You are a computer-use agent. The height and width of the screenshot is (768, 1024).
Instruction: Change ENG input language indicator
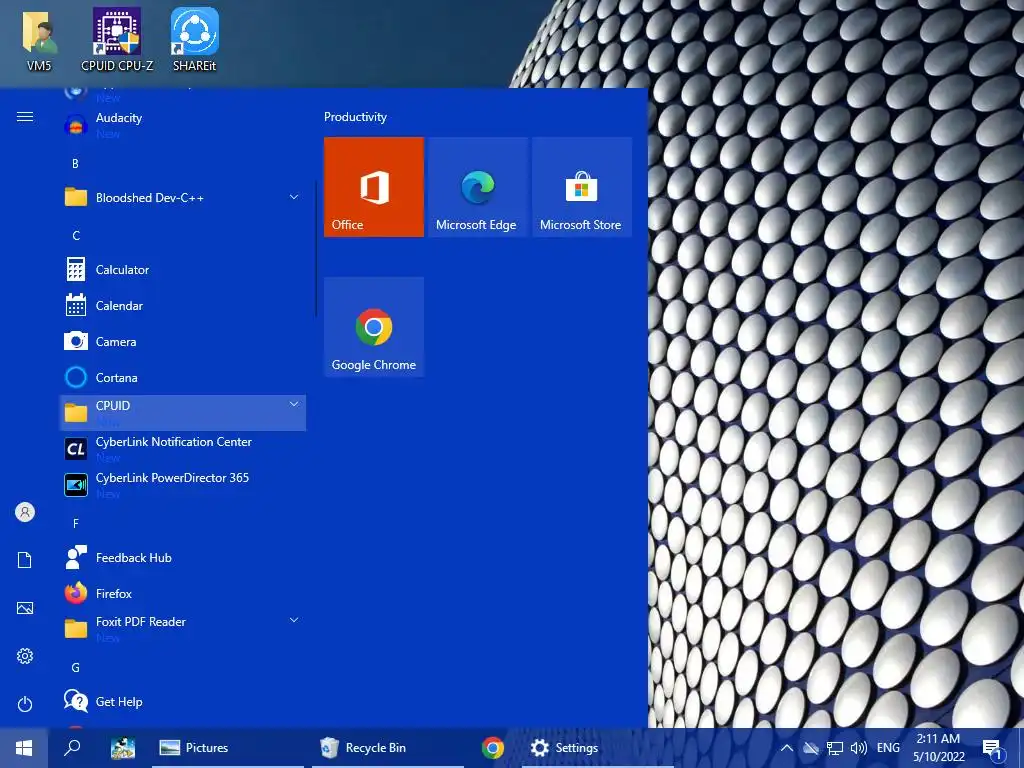click(x=888, y=748)
